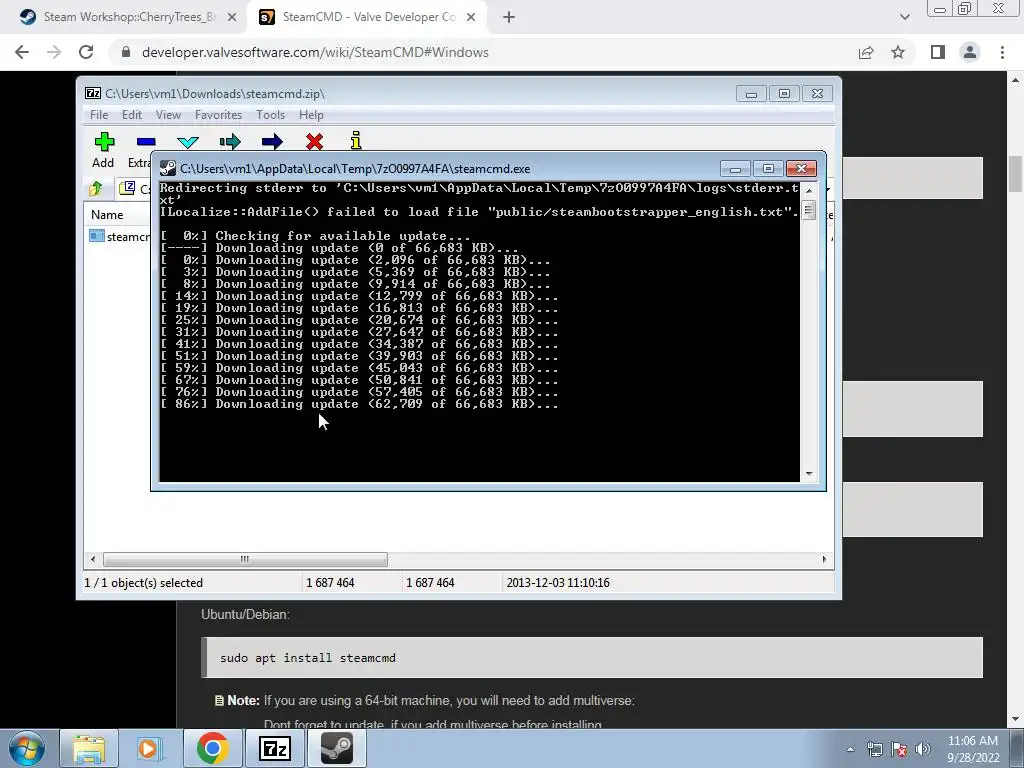Click the 7-Zip Extract minus icon
Image resolution: width=1024 pixels, height=768 pixels.
click(x=146, y=142)
